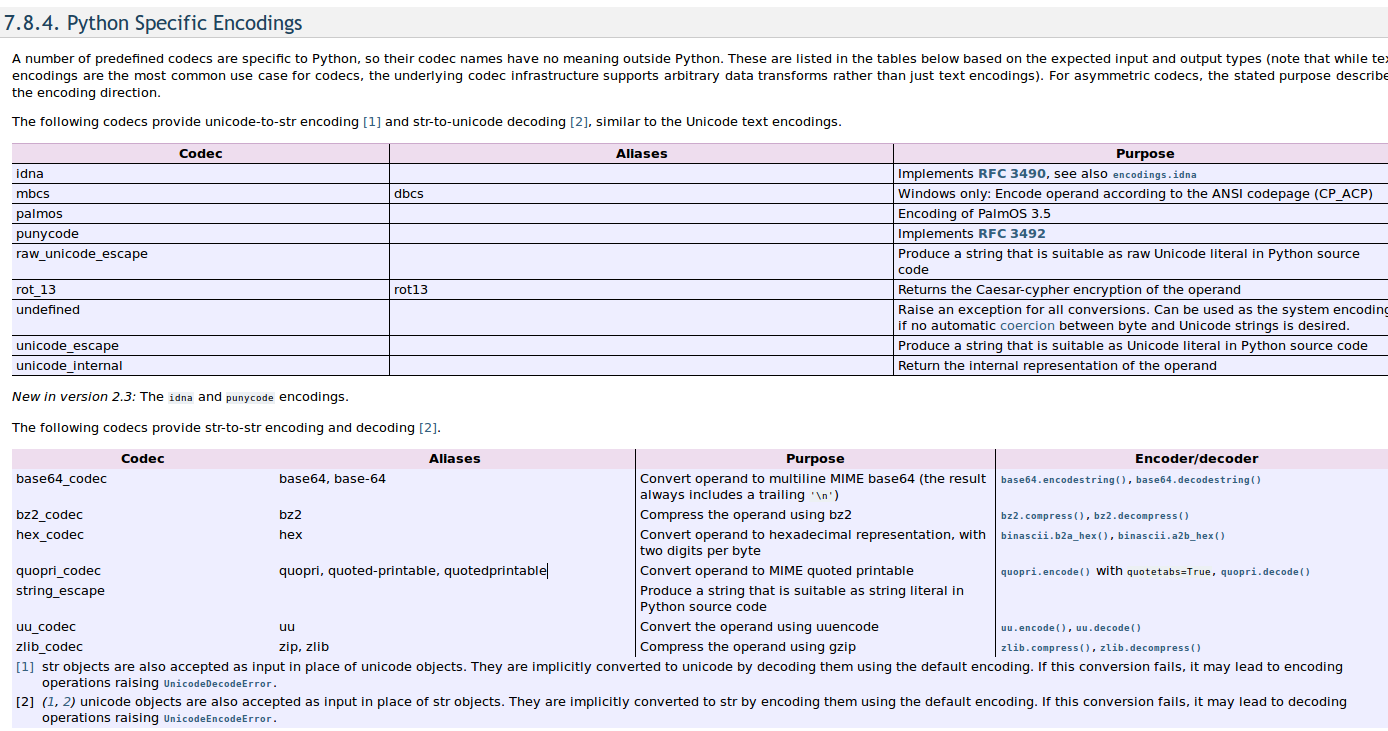Click footnote [2] after str-to-str encoding and decoding
Viewport: 1388px width, 731px height.
[x=428, y=428]
